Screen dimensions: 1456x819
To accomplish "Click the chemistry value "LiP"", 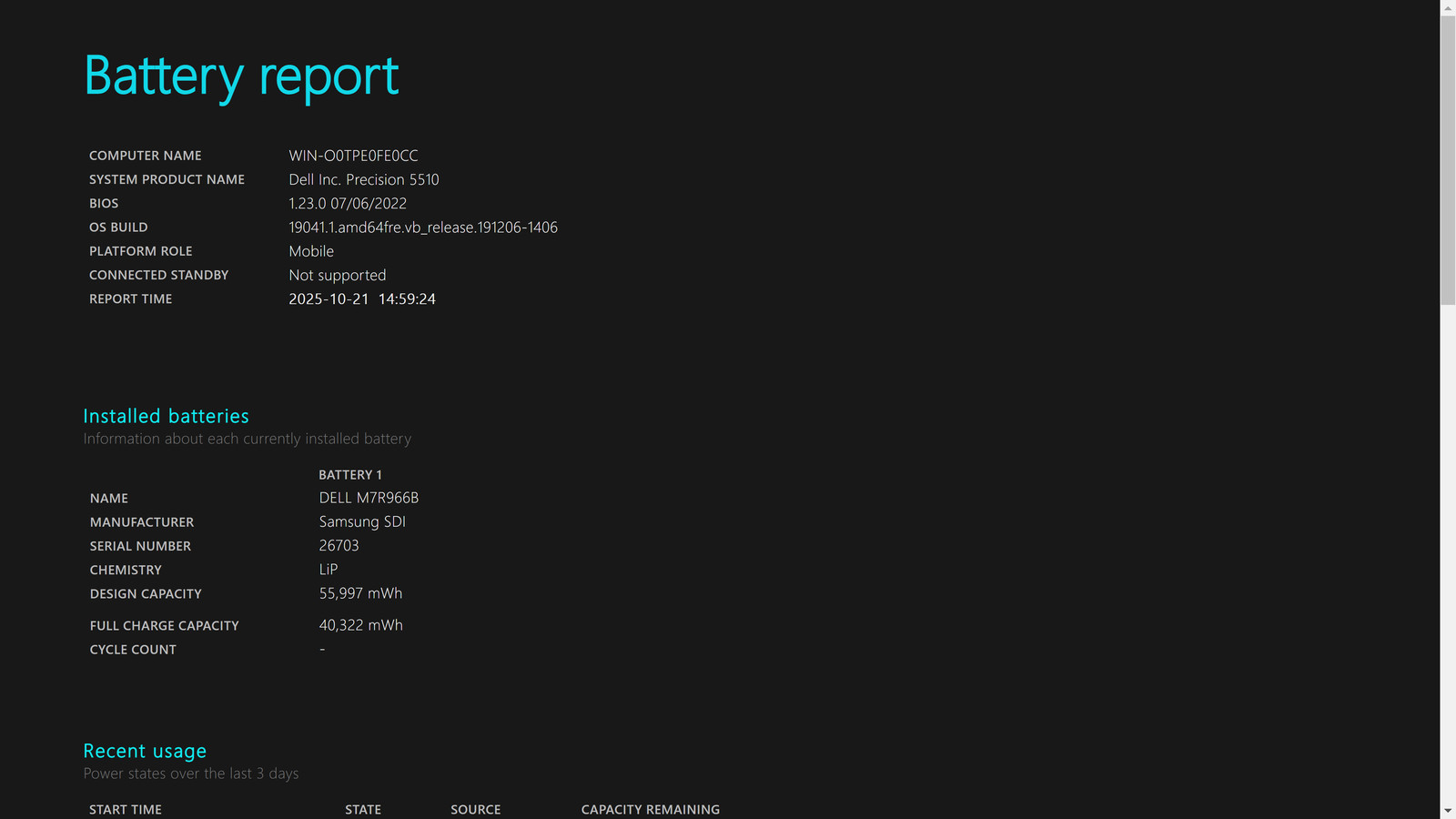I will [x=329, y=569].
